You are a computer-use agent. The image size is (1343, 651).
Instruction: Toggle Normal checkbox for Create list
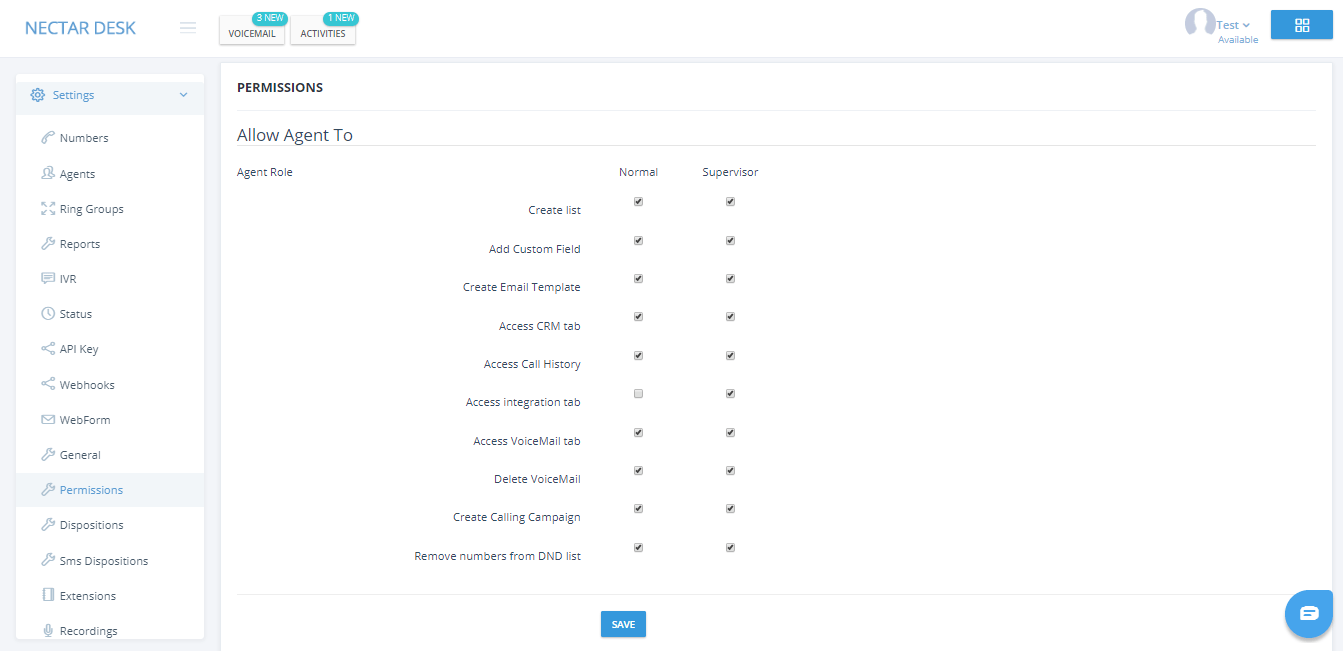pyautogui.click(x=638, y=201)
